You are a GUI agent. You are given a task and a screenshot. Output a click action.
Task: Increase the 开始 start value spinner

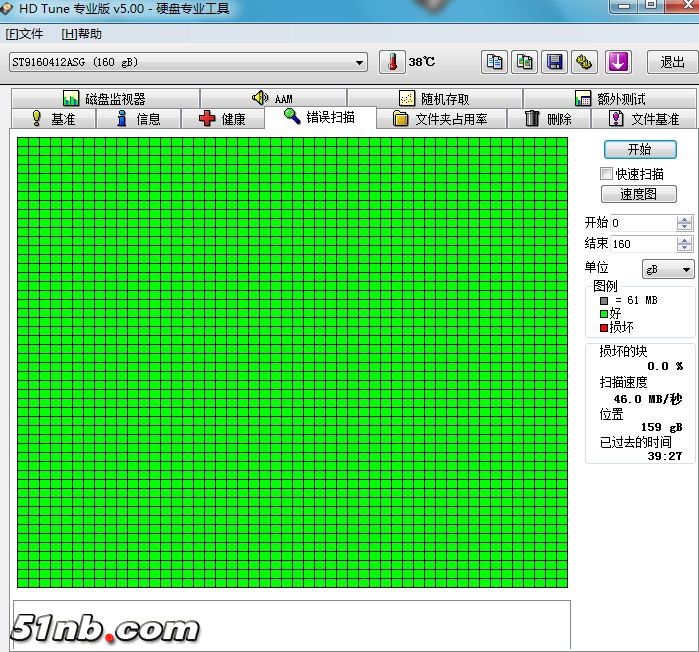[x=684, y=219]
